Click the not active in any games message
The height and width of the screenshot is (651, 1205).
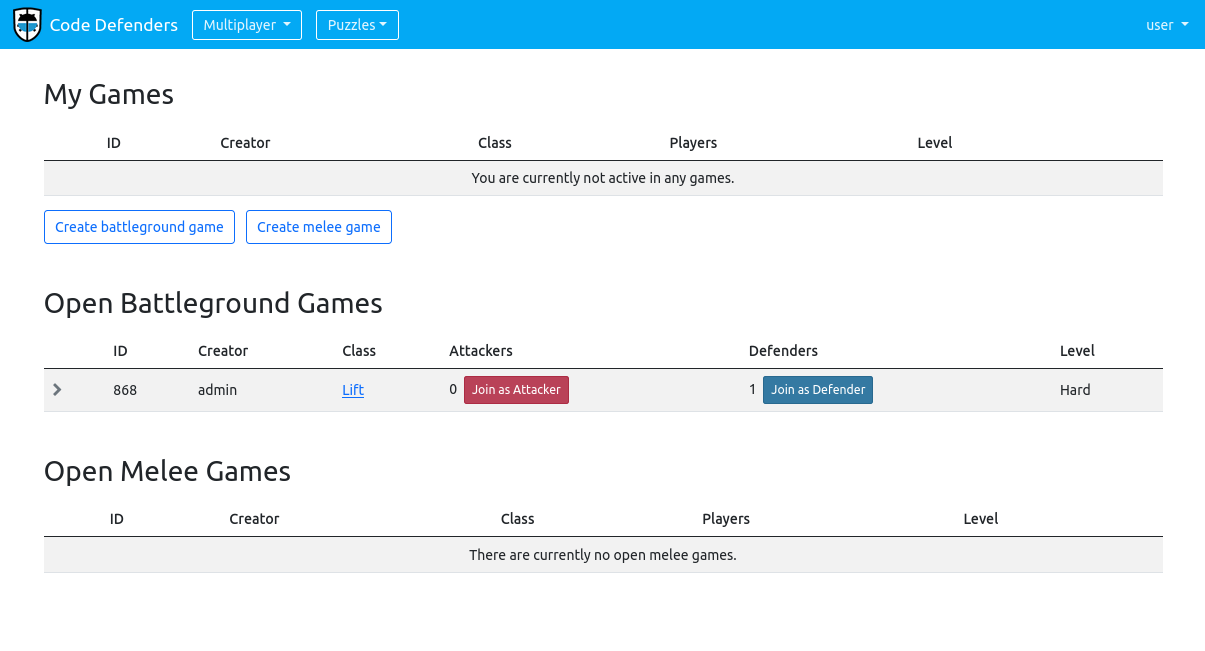[603, 178]
